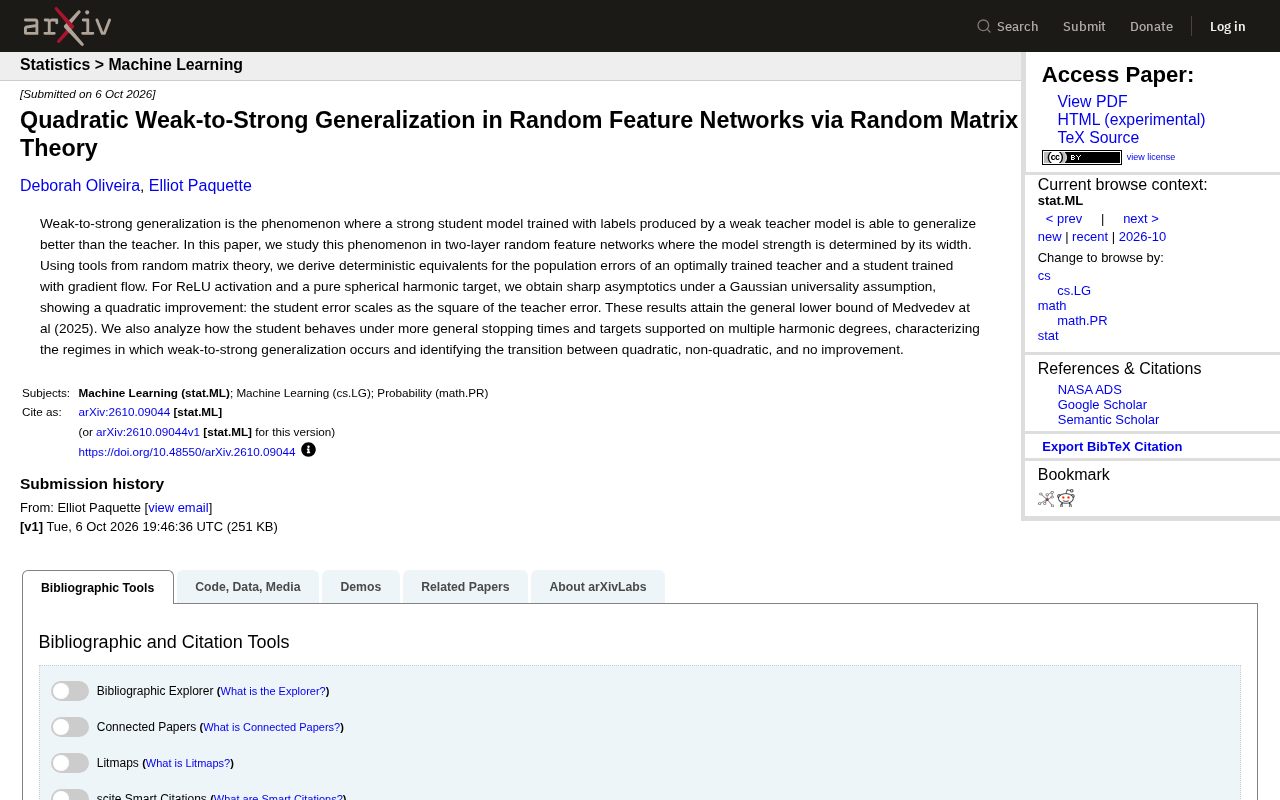Open author Deborah Oliveira's page
This screenshot has width=1280, height=800.
(80, 186)
